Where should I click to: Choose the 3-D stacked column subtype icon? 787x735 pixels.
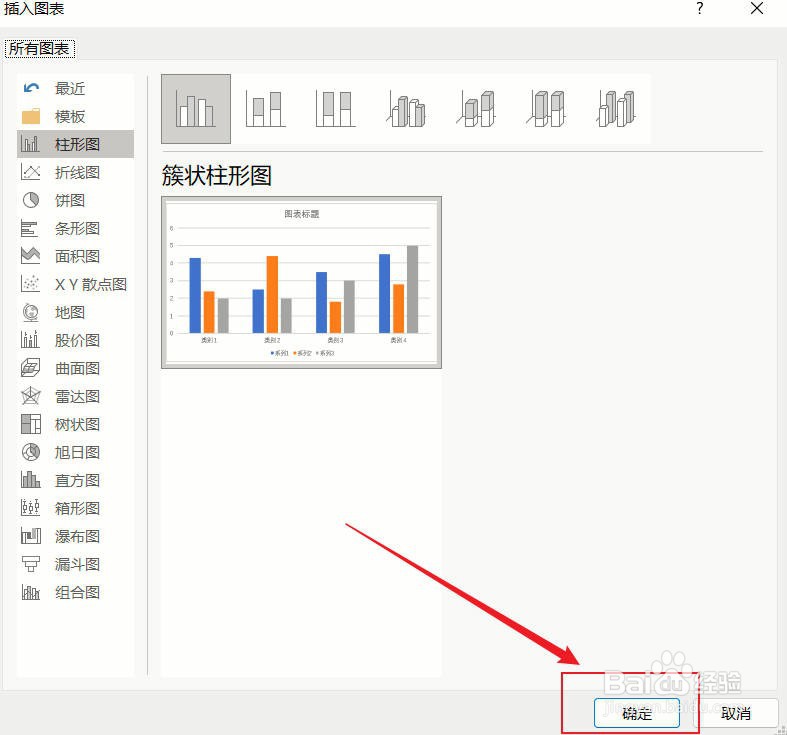click(x=475, y=109)
